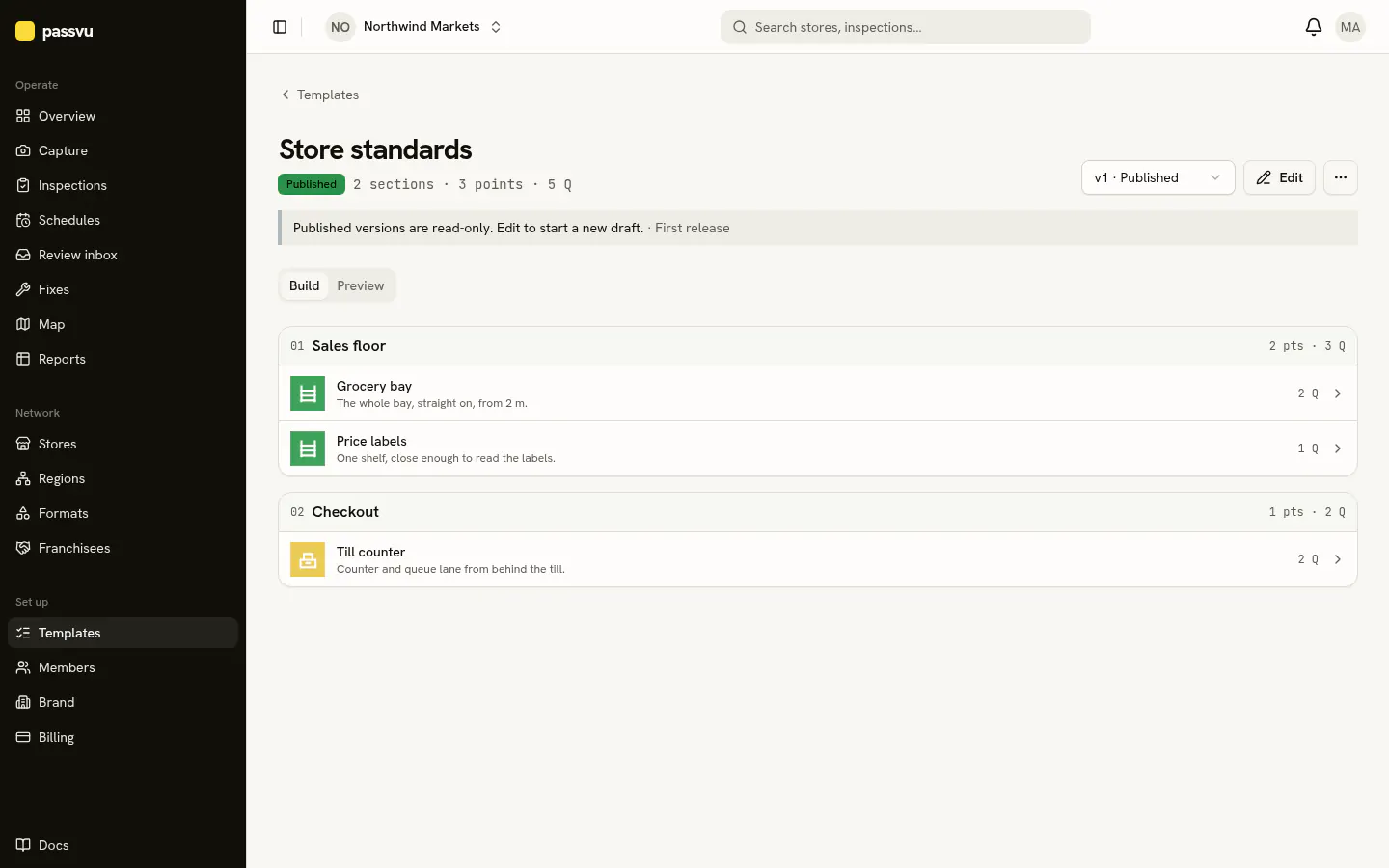Image resolution: width=1389 pixels, height=868 pixels.
Task: Go to Franchisees page
Action: [x=123, y=548]
